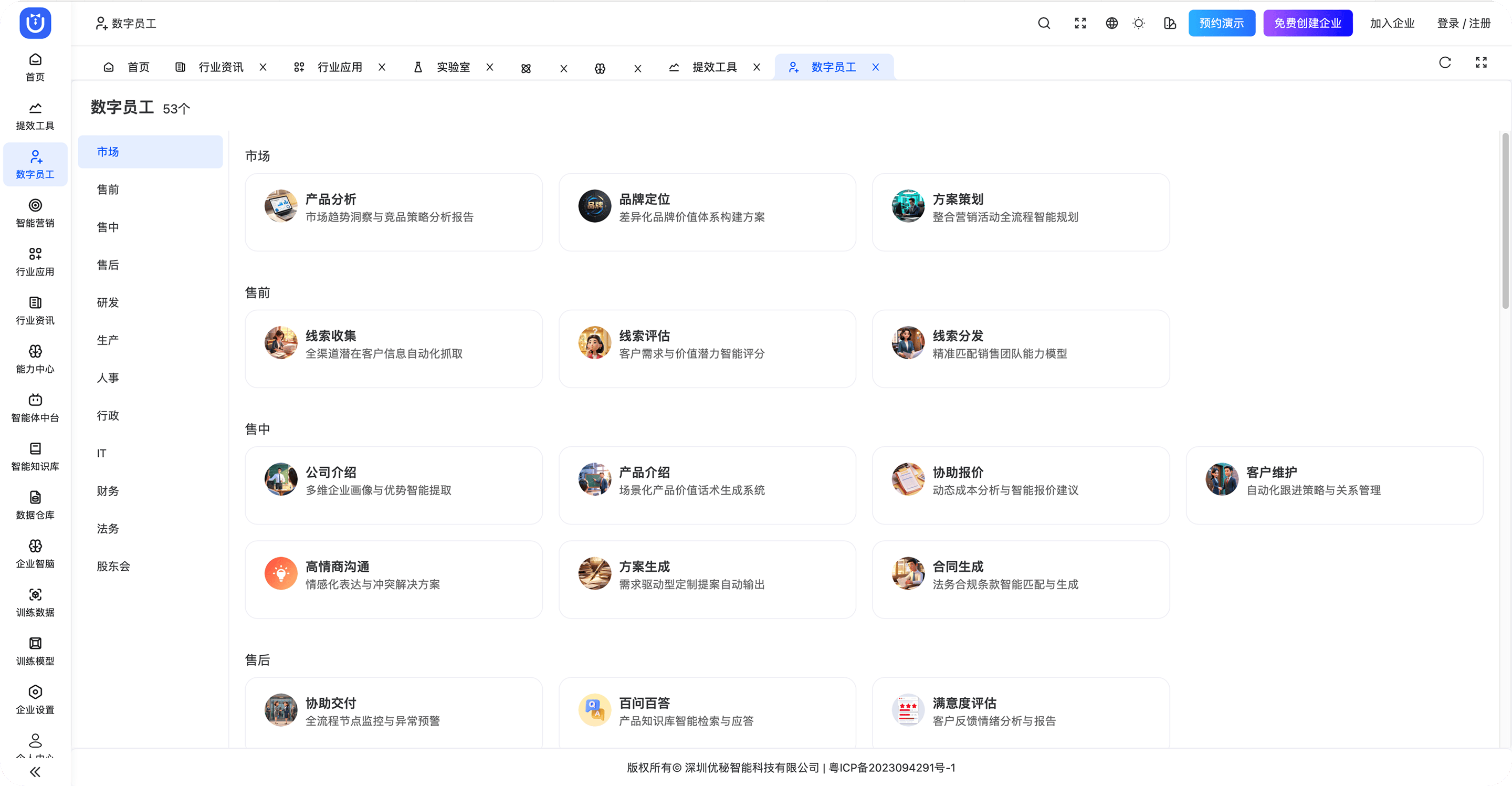The height and width of the screenshot is (786, 1512).
Task: Open the language globe icon
Action: tap(1111, 24)
